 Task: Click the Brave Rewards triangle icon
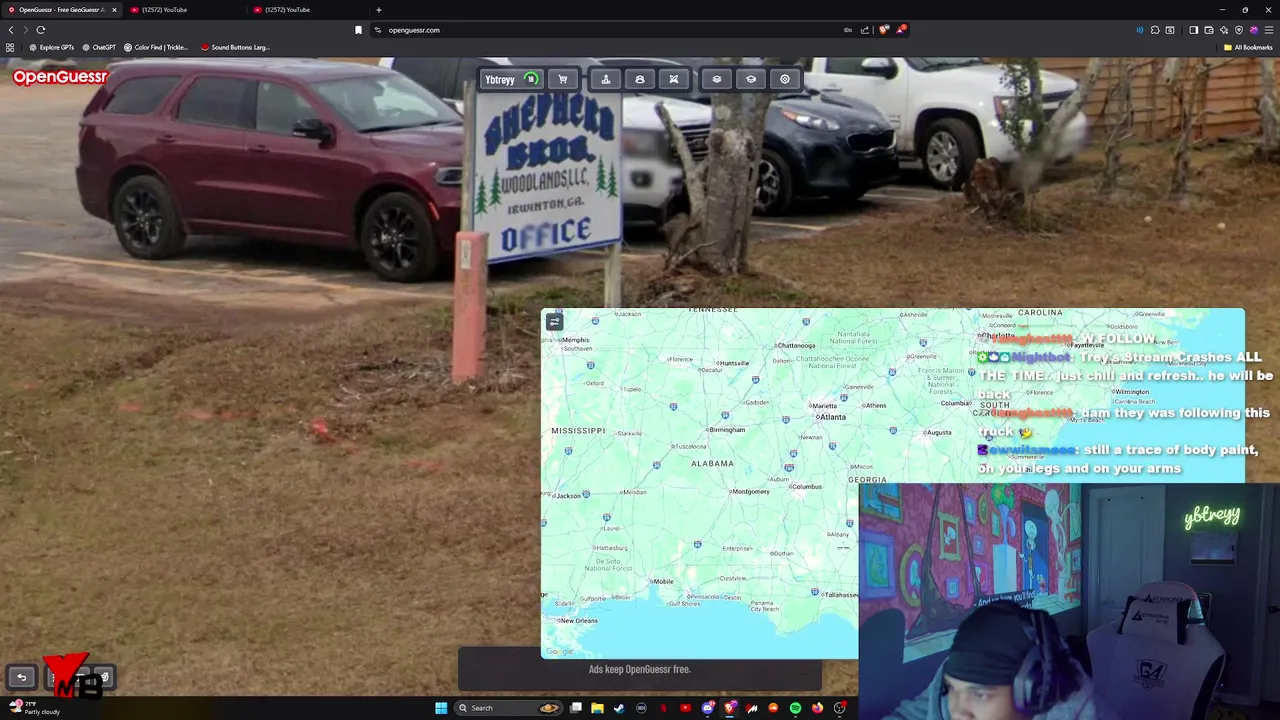pyautogui.click(x=901, y=30)
